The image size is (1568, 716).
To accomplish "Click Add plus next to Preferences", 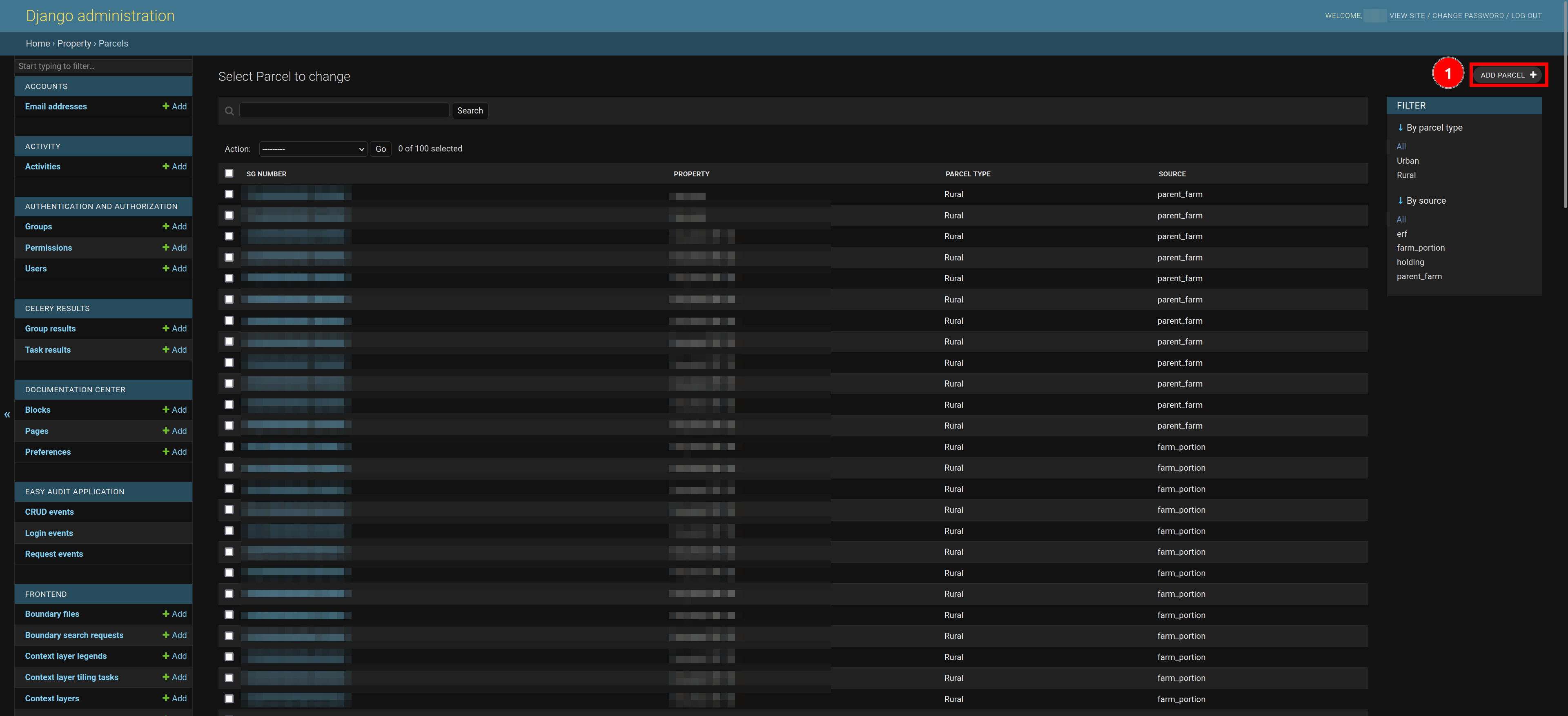I will pyautogui.click(x=174, y=452).
